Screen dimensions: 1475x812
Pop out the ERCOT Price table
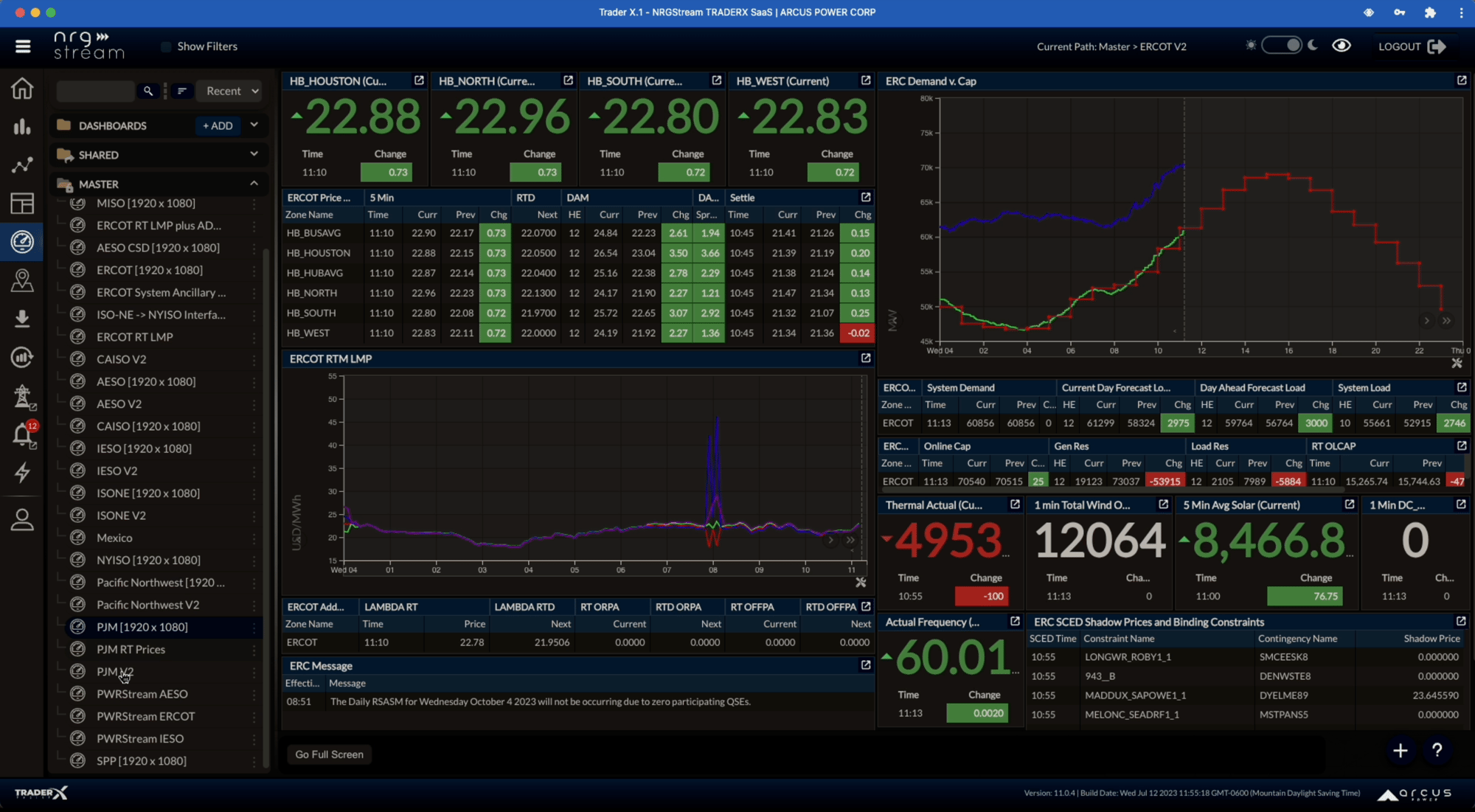[x=866, y=197]
